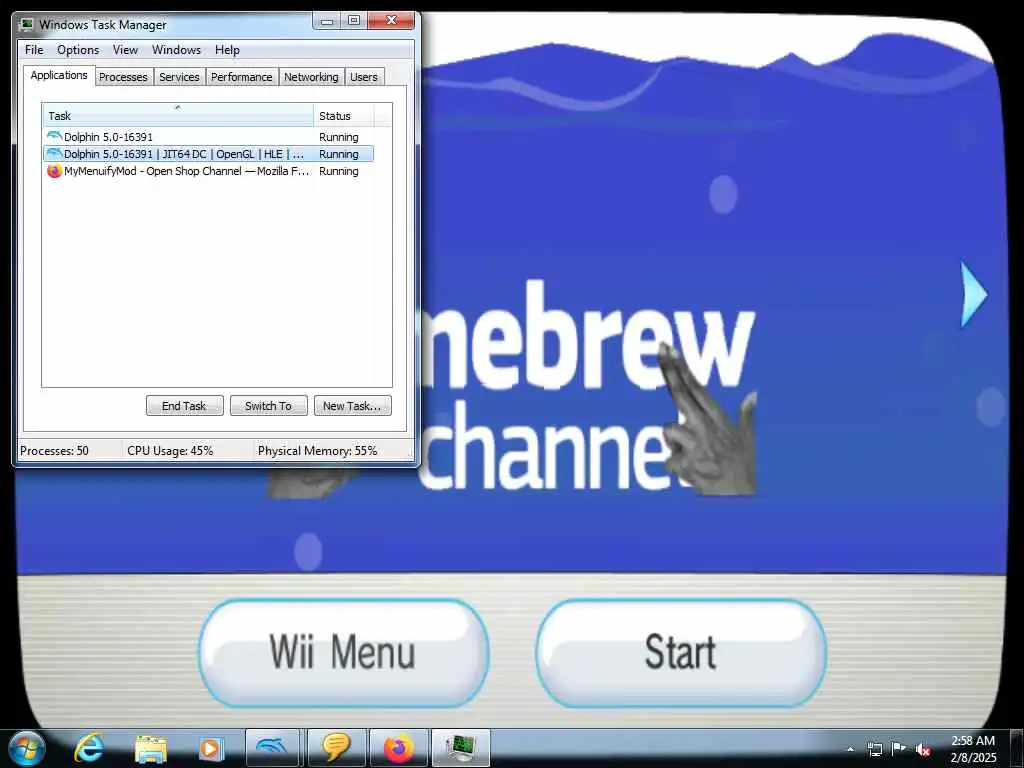
Task: Open the clock showing 2:58 AM
Action: pos(973,749)
